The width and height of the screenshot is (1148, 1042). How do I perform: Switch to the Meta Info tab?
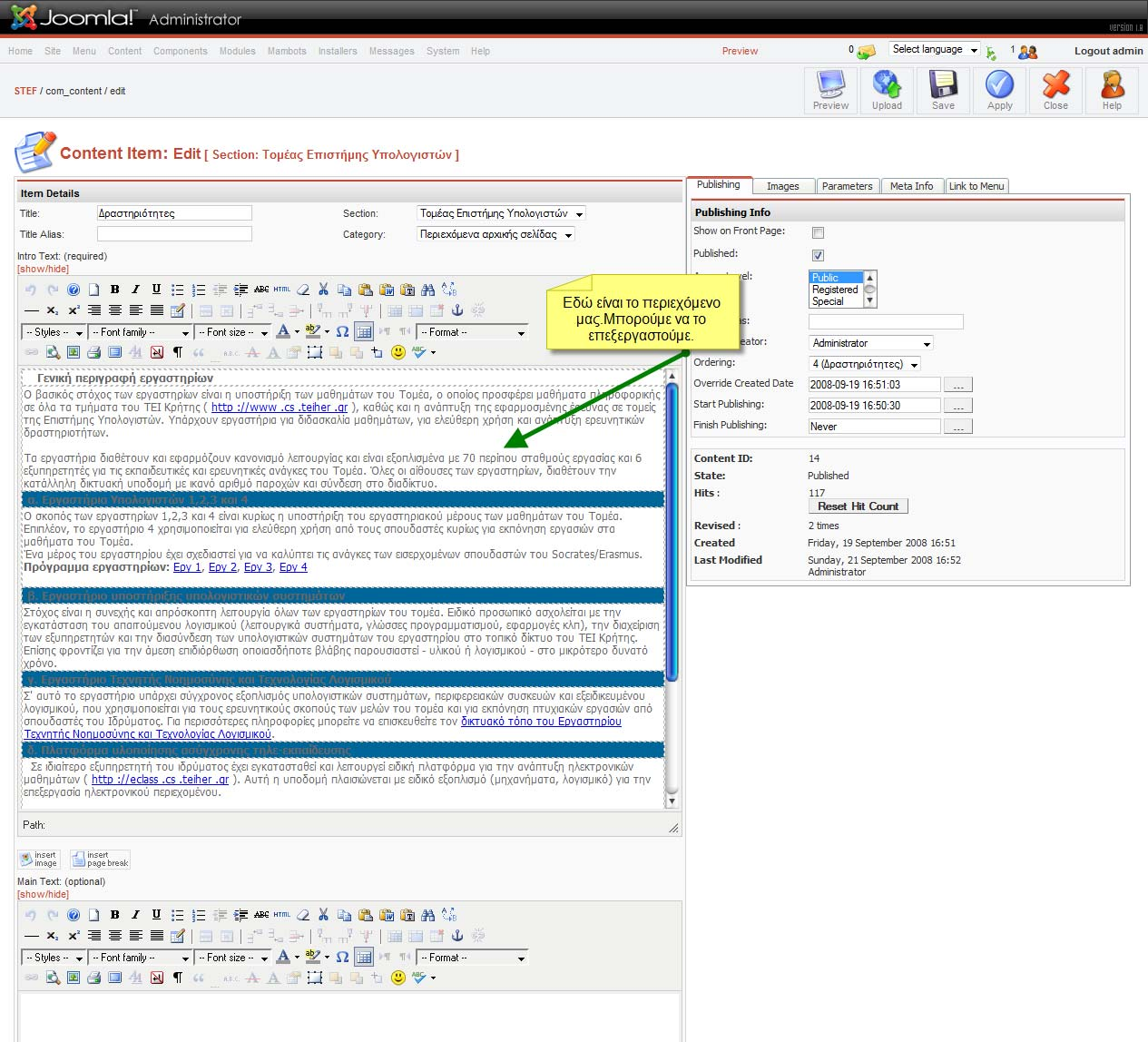(x=911, y=186)
